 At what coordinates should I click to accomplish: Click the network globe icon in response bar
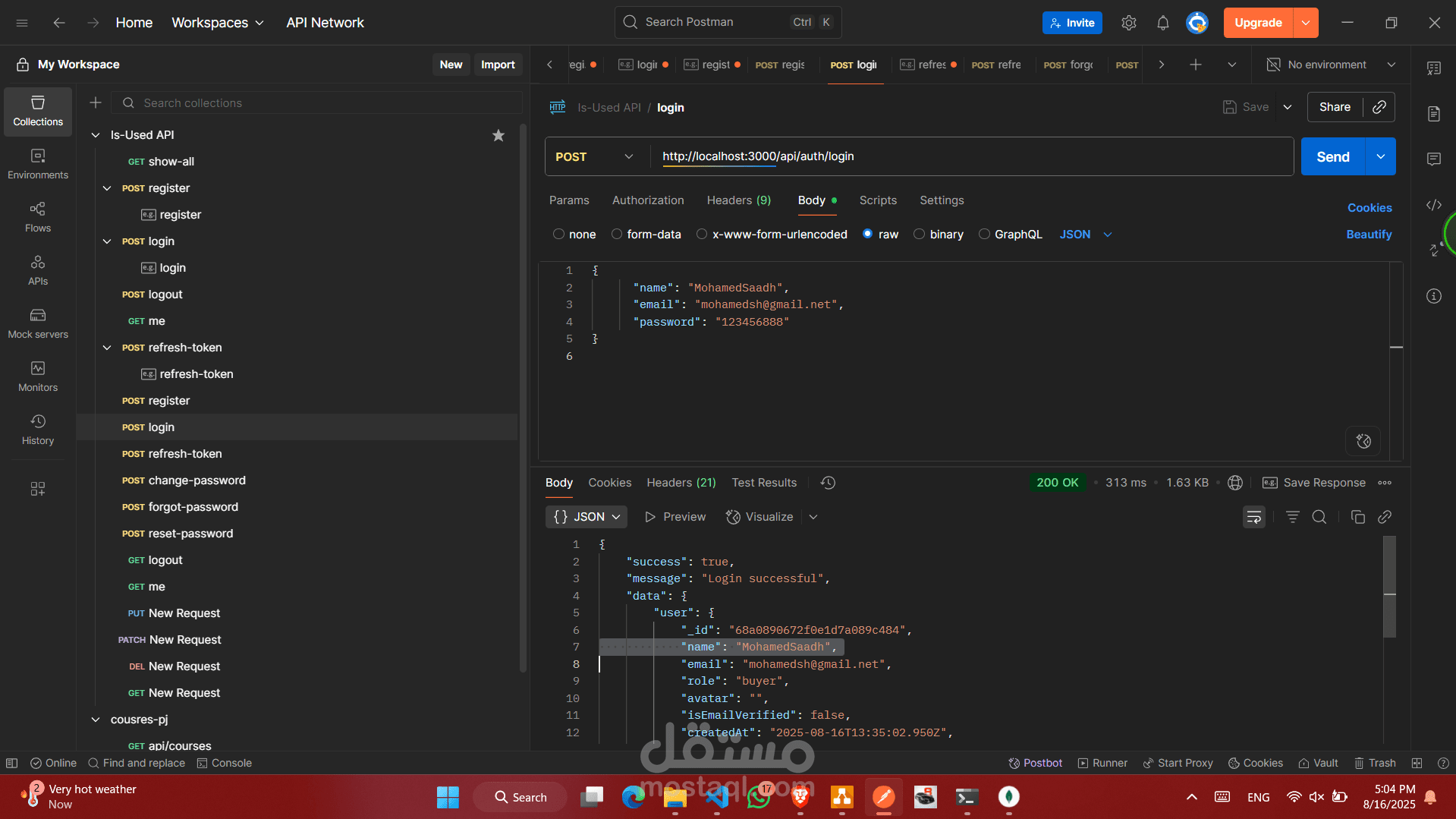tap(1235, 483)
